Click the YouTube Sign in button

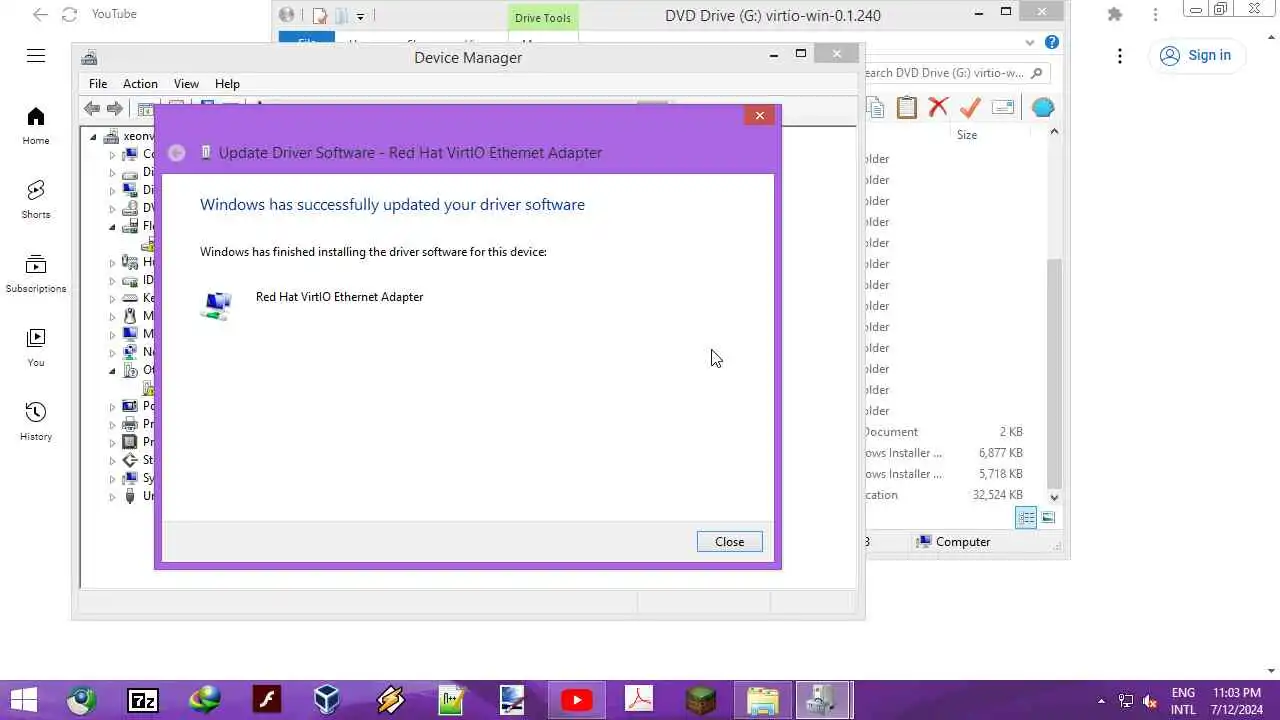pos(1196,56)
